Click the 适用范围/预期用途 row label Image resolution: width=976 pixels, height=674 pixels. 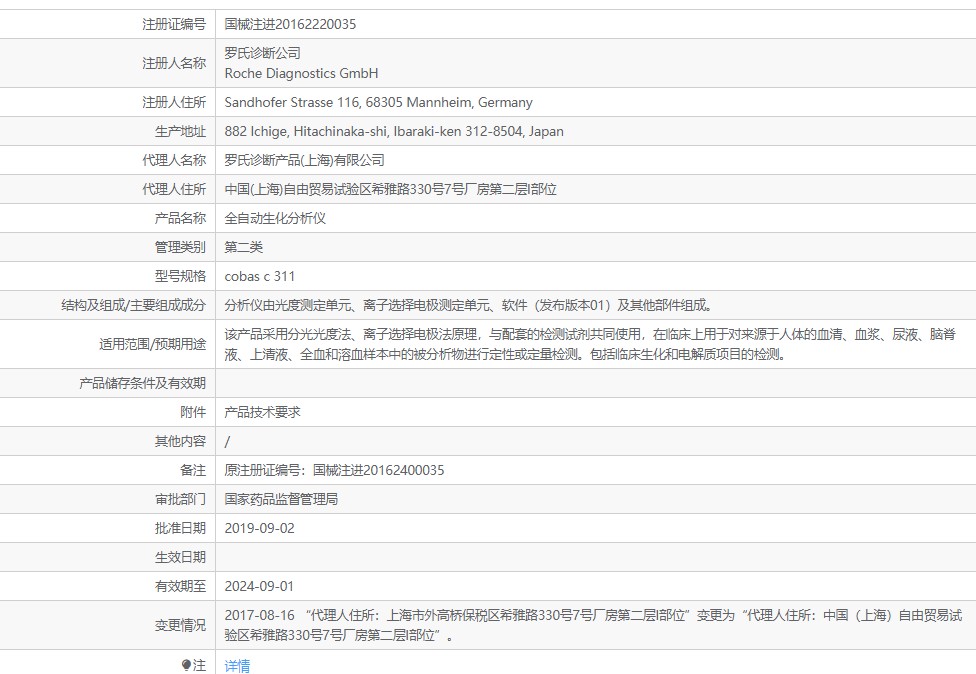pyautogui.click(x=152, y=344)
